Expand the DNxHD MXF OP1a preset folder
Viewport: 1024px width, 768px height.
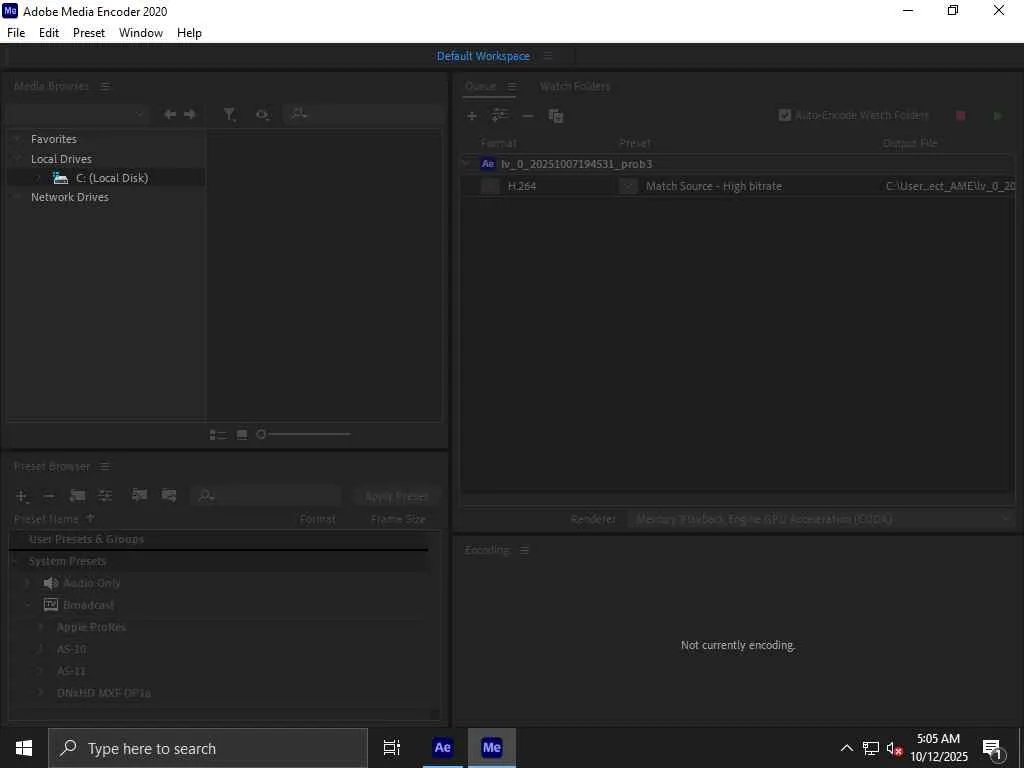41,693
